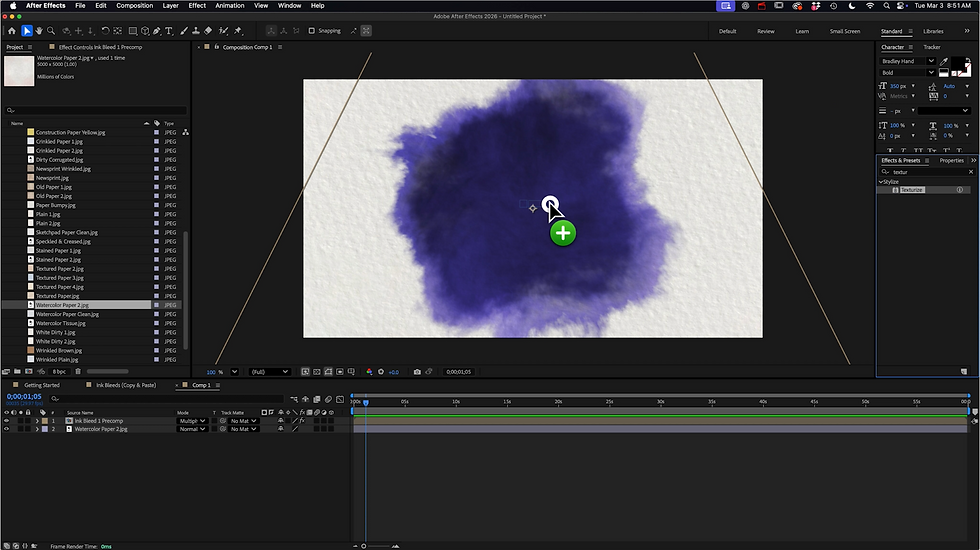Toggle the viewer's transparency grid button
Image resolution: width=980 pixels, height=550 pixels.
coord(317,372)
